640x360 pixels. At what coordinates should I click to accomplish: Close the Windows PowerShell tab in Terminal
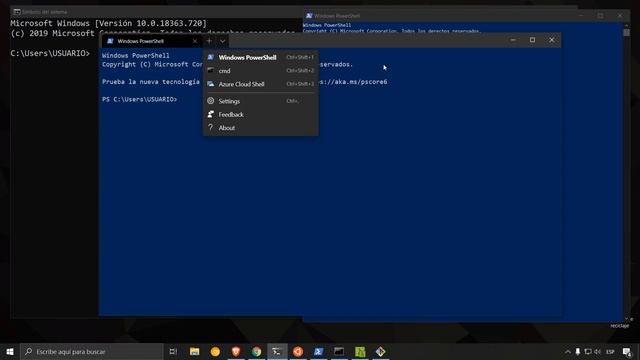195,41
